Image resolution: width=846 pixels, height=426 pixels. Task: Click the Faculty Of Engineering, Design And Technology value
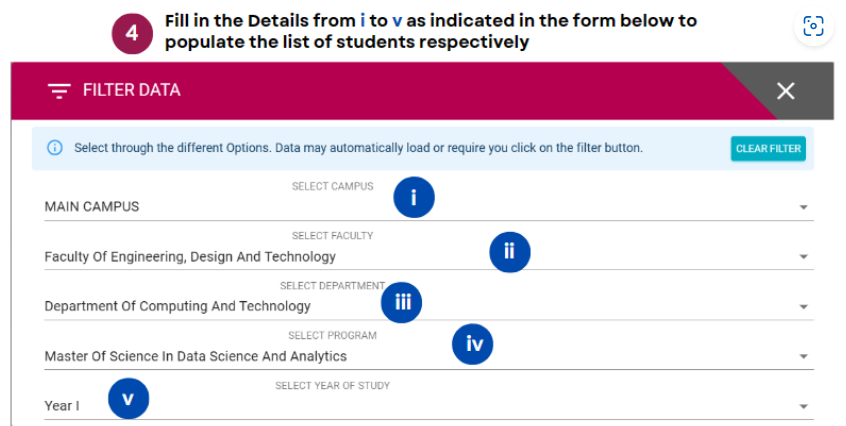tap(190, 257)
